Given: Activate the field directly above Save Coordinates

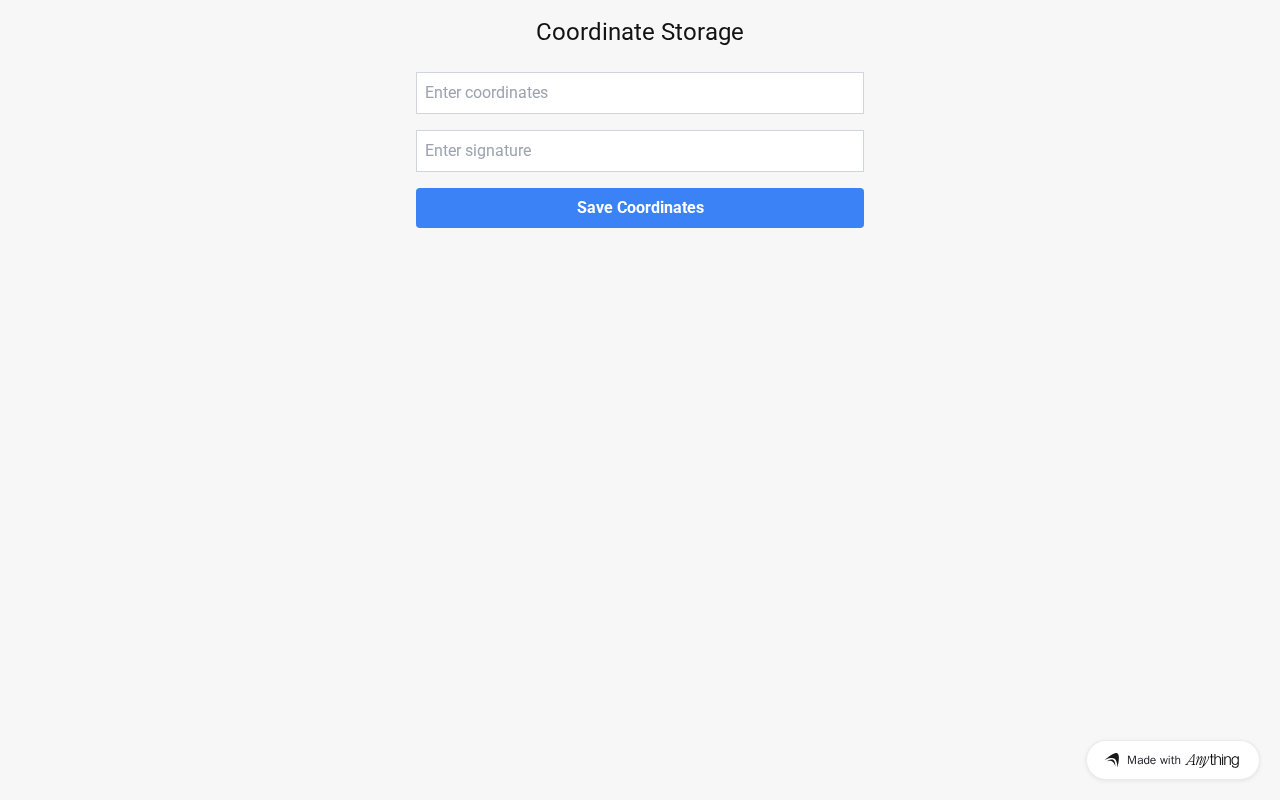Looking at the screenshot, I should point(640,151).
